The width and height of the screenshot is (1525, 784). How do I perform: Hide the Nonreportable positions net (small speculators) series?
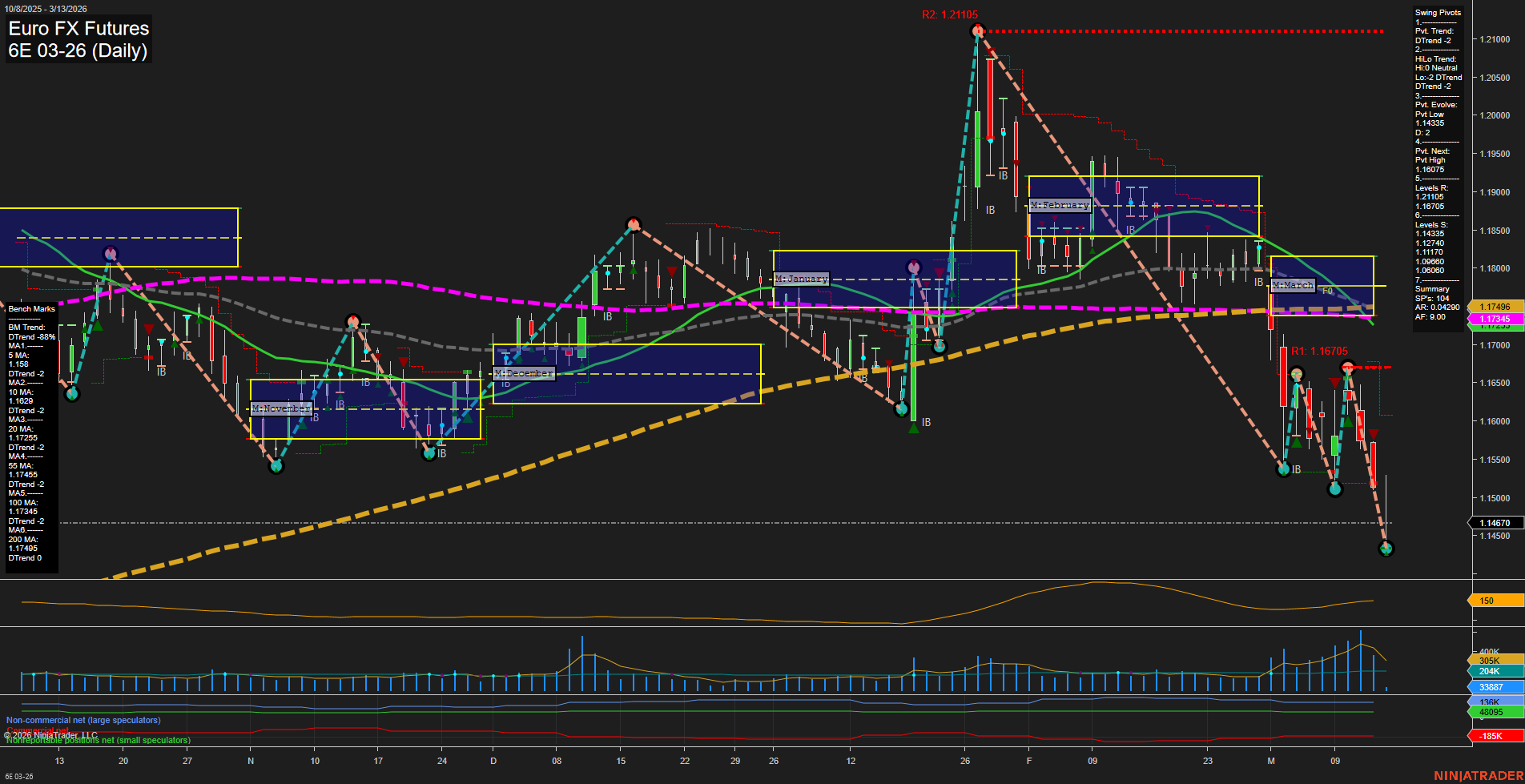coord(99,740)
